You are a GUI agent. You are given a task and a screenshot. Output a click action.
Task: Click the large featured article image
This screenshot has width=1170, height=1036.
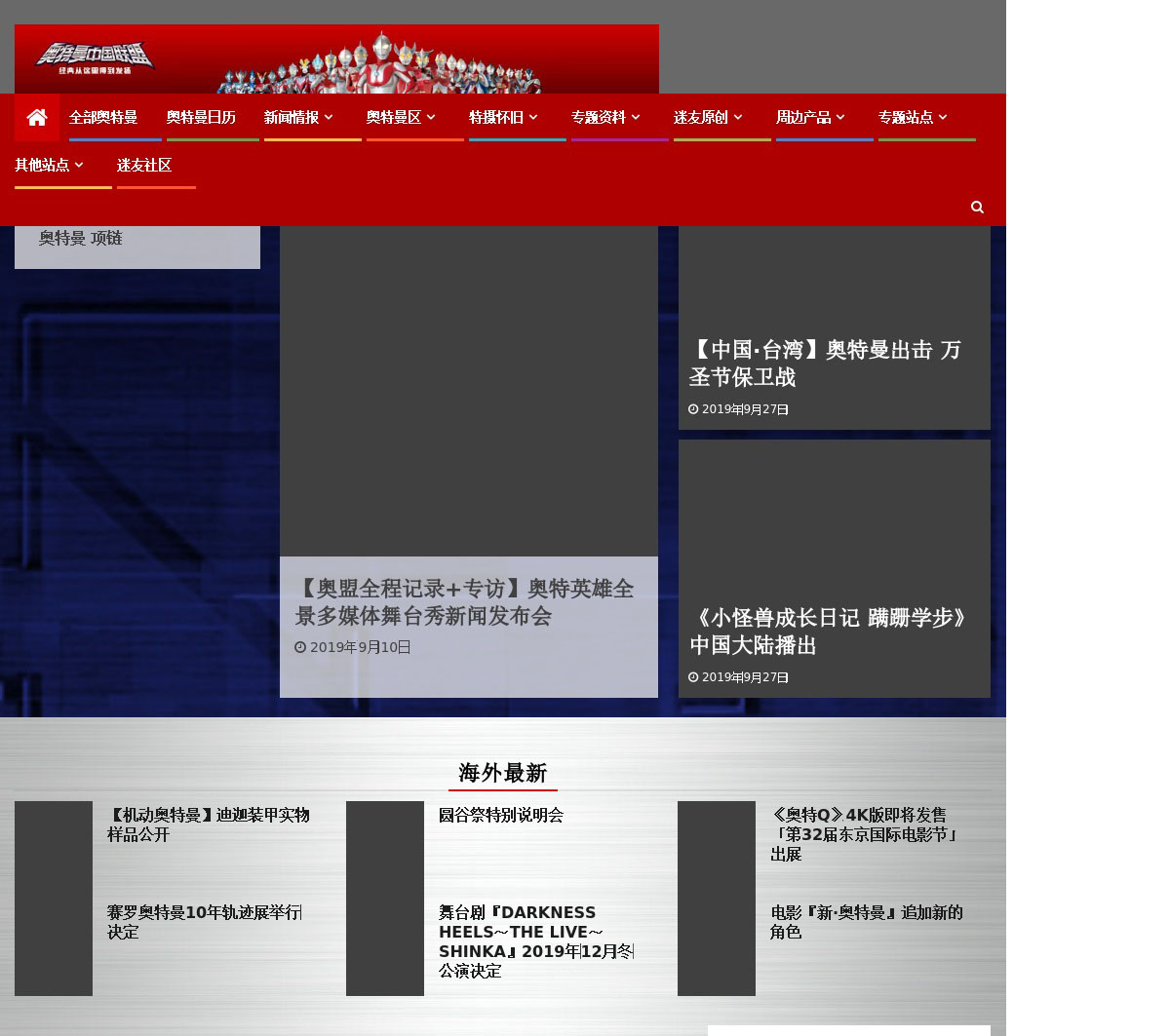pos(469,390)
